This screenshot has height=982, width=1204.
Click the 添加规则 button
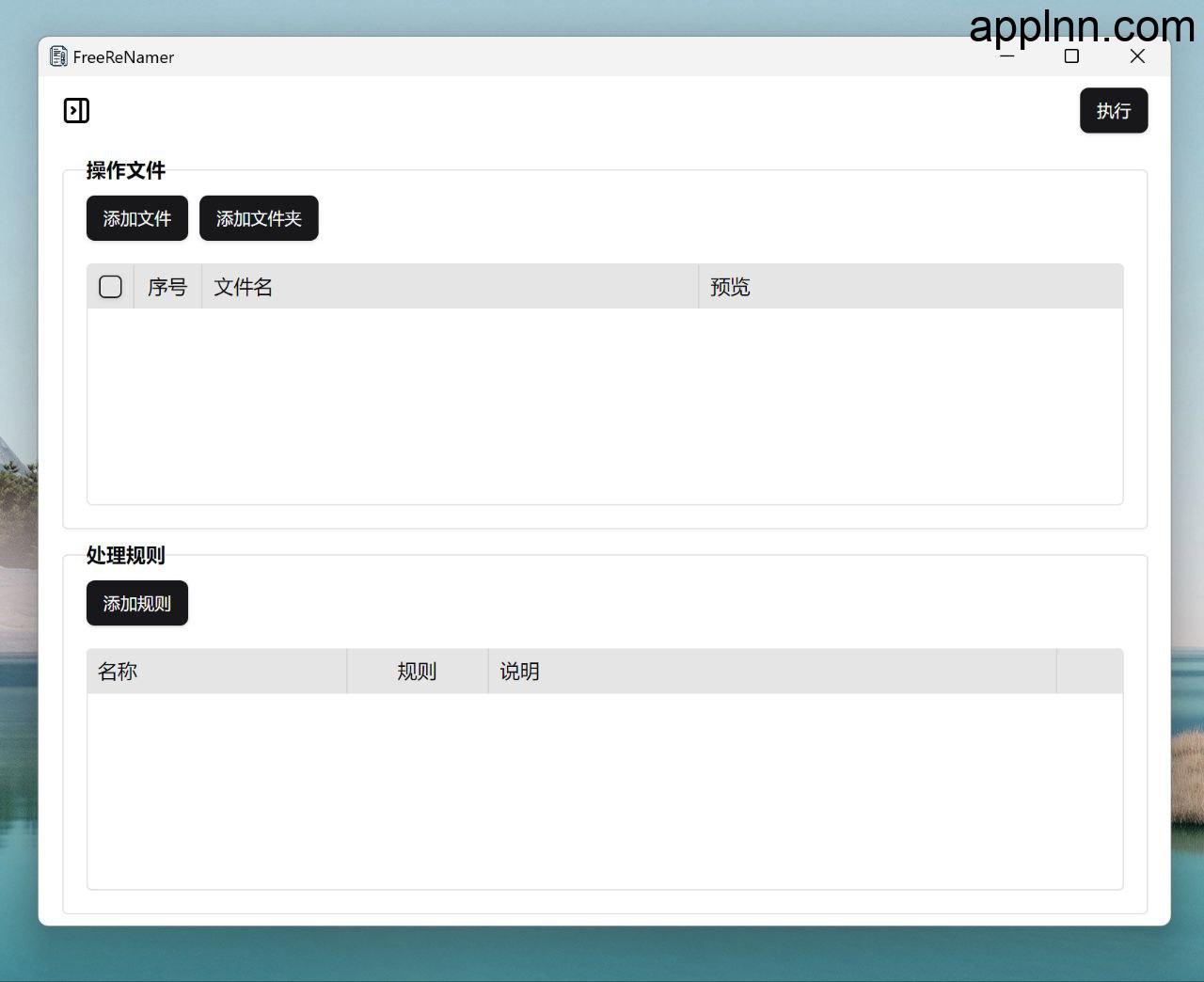click(x=137, y=603)
